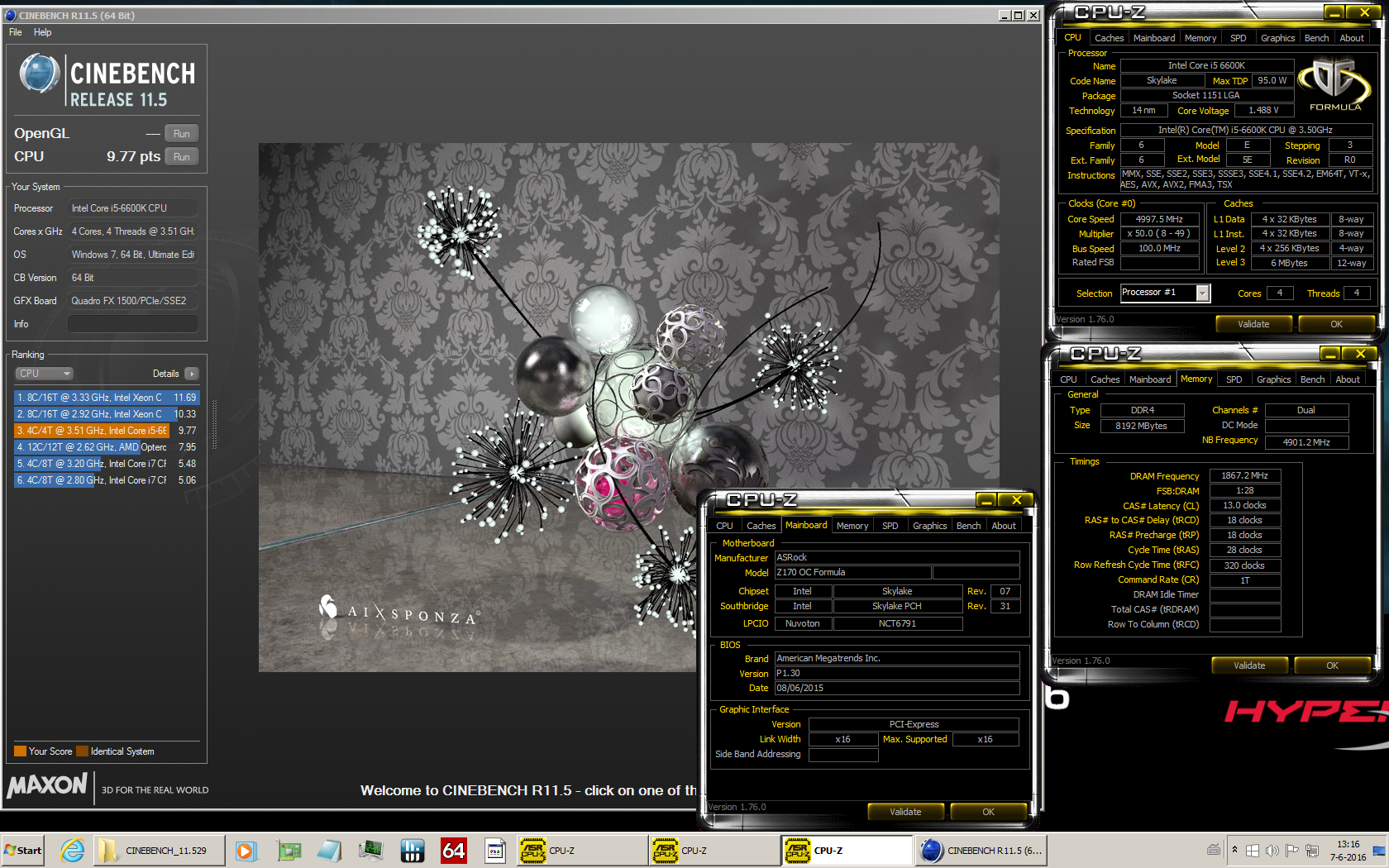Click the DRAM Frequency value 1867.2 MHz
This screenshot has height=868, width=1389.
1244,475
